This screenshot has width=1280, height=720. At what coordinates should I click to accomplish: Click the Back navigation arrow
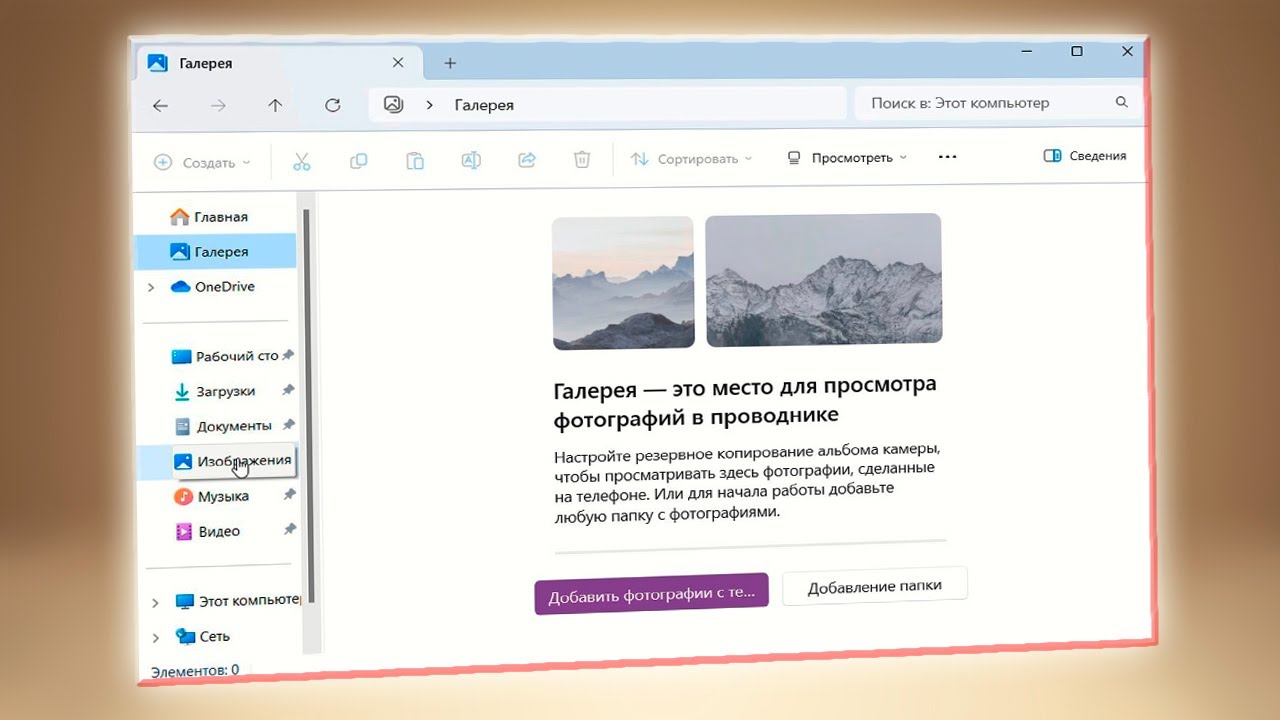(x=160, y=106)
